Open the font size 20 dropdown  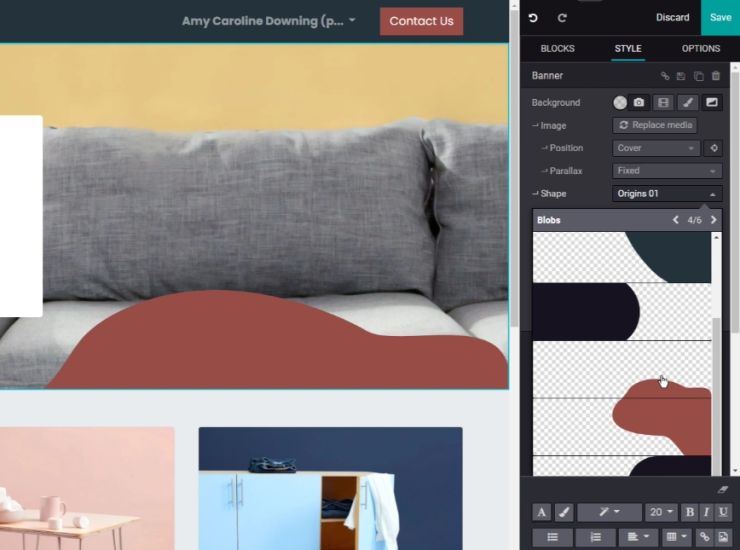point(661,512)
